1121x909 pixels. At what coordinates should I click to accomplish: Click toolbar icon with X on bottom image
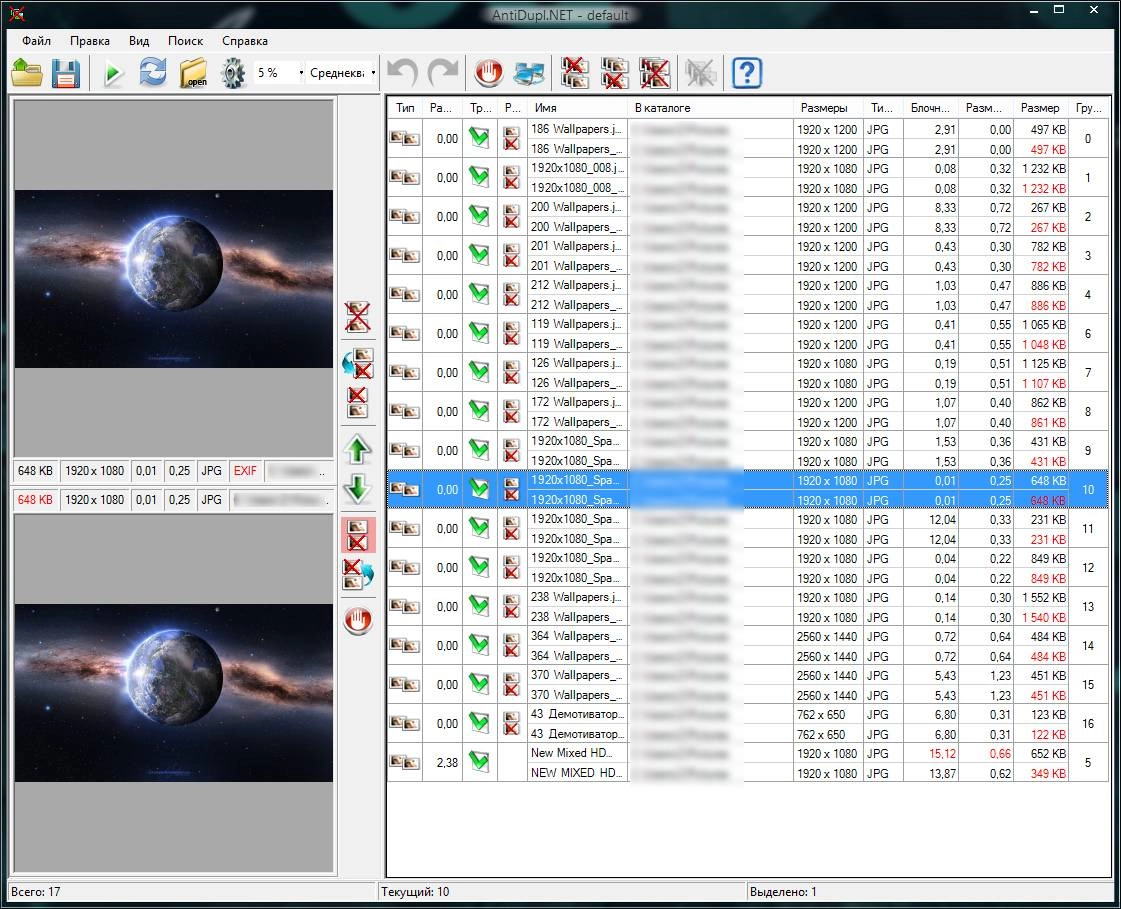(615, 73)
